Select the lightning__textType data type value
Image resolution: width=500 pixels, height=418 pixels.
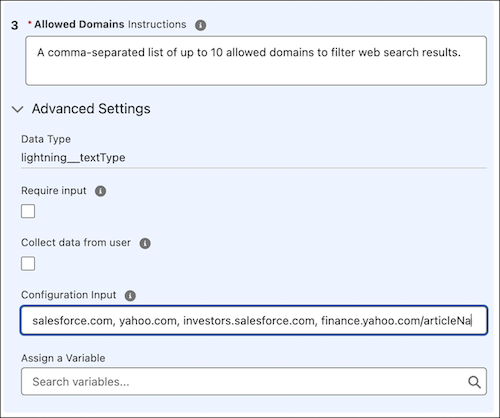click(73, 157)
